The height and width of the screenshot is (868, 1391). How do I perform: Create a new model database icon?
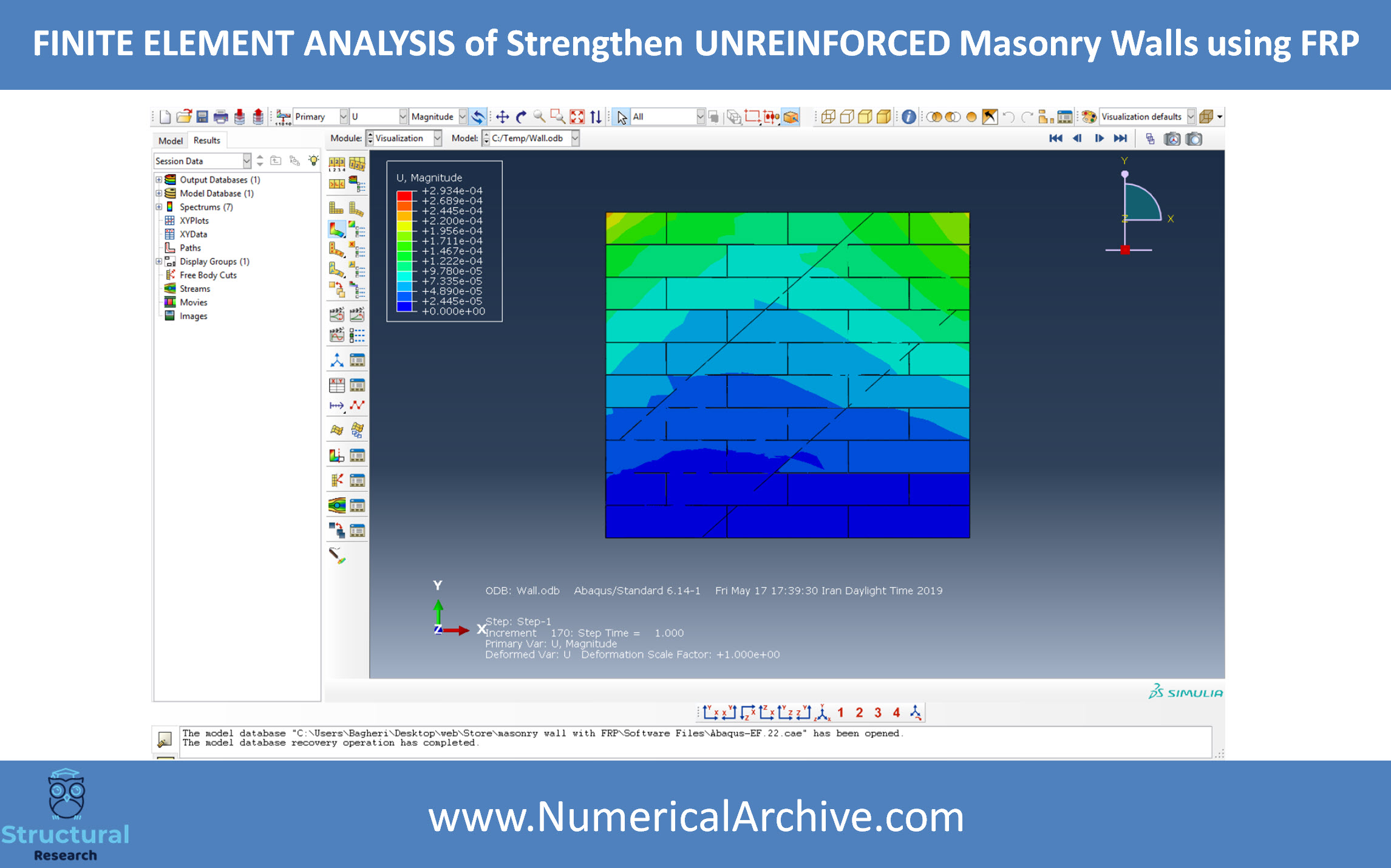[165, 117]
